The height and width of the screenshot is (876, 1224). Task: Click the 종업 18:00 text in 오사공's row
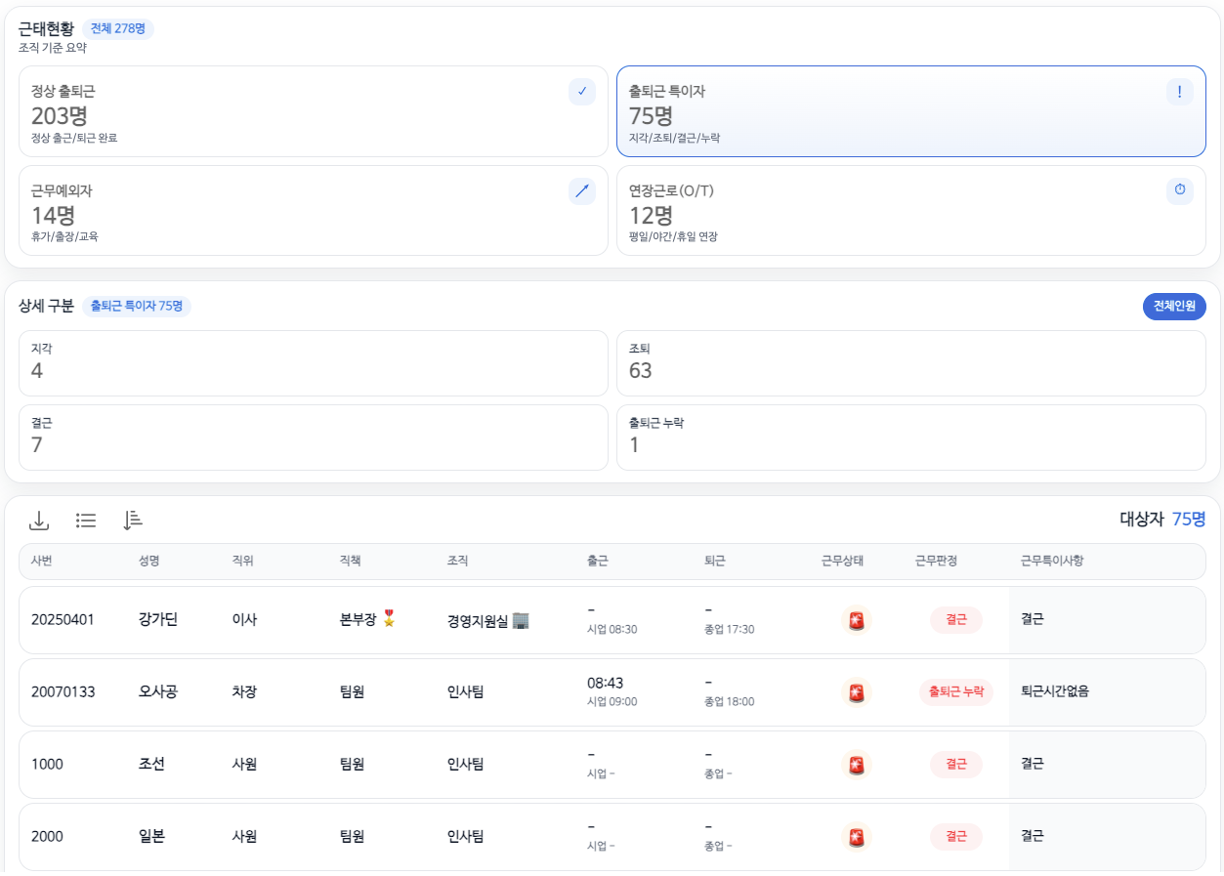tap(730, 702)
